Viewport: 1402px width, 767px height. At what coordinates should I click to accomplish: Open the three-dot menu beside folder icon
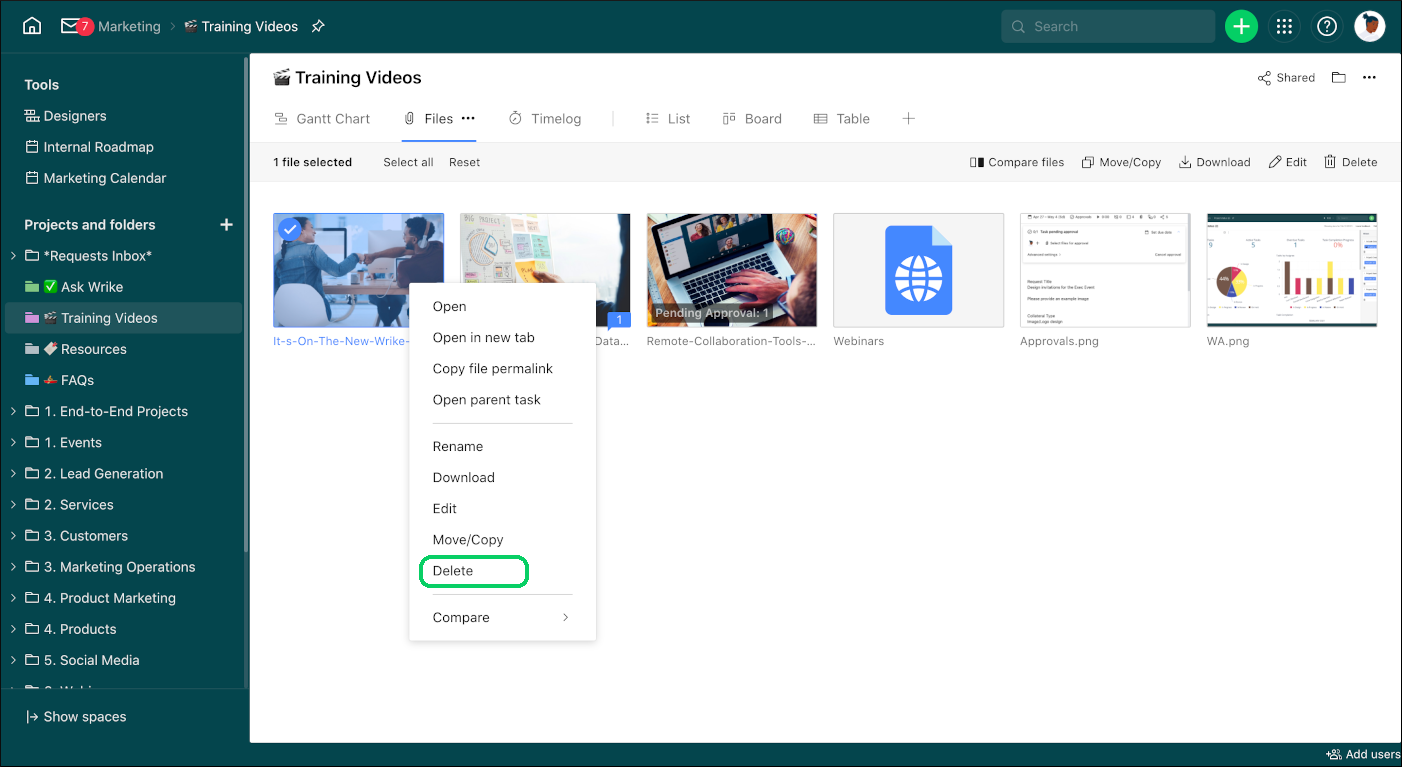point(1369,78)
